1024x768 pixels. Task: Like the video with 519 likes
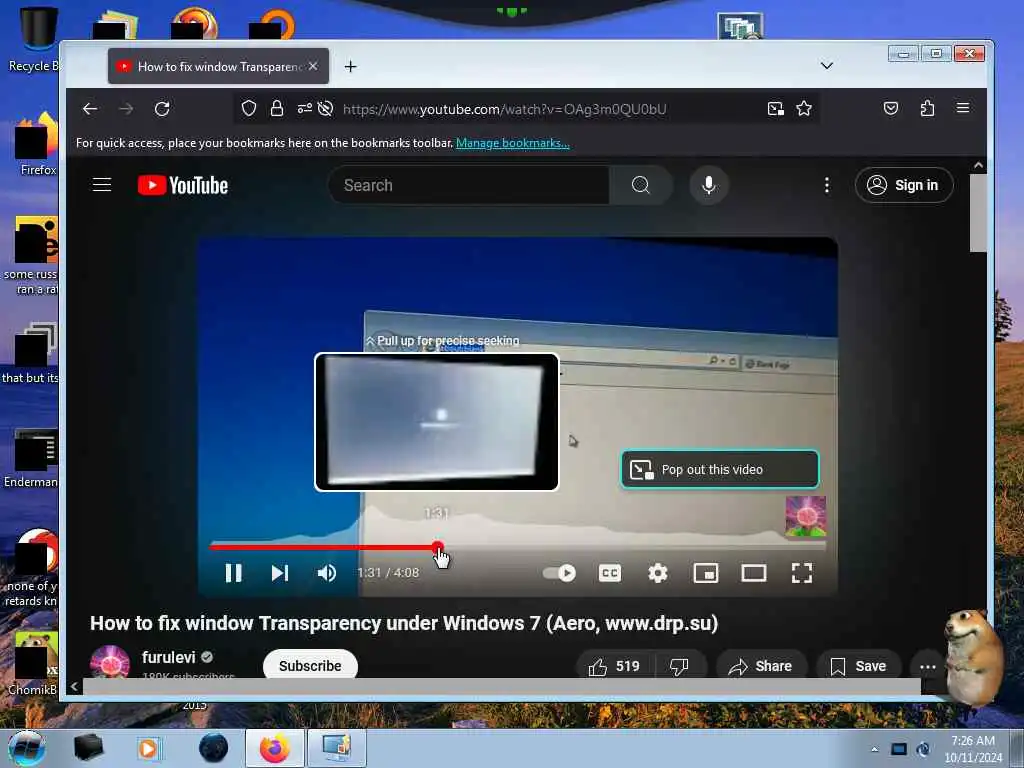[614, 666]
